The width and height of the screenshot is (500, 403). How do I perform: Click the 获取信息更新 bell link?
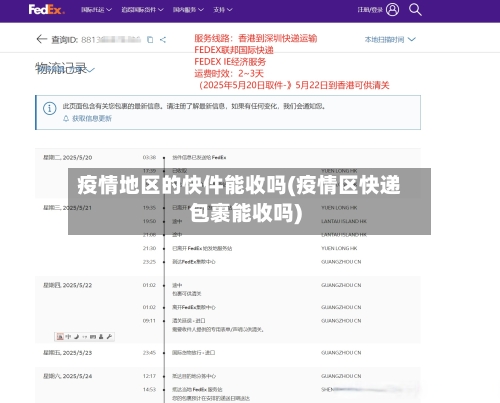tap(87, 118)
